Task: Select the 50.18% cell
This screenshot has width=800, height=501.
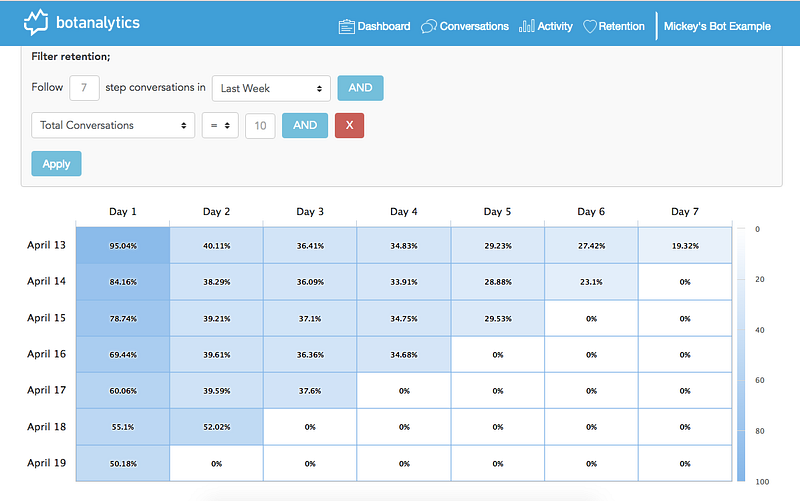Action: tap(123, 464)
